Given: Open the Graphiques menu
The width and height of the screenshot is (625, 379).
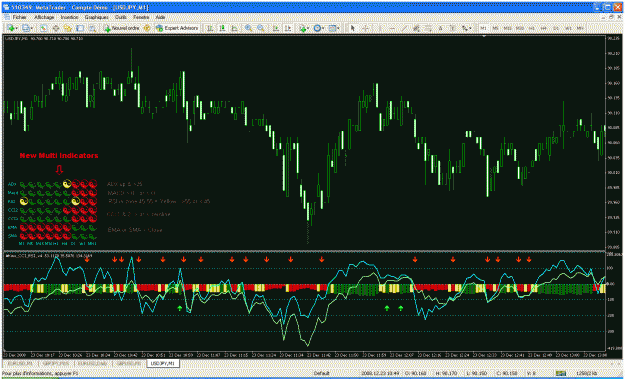Looking at the screenshot, I should pyautogui.click(x=96, y=18).
